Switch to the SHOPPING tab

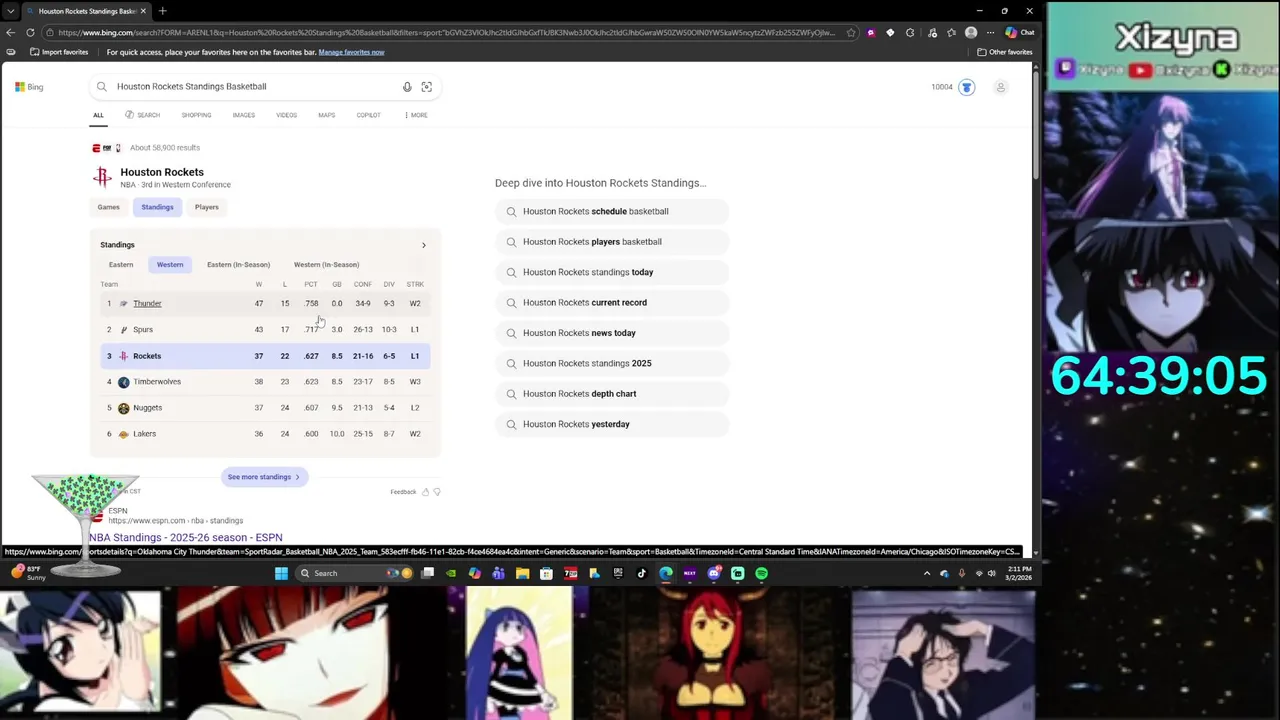pos(196,115)
